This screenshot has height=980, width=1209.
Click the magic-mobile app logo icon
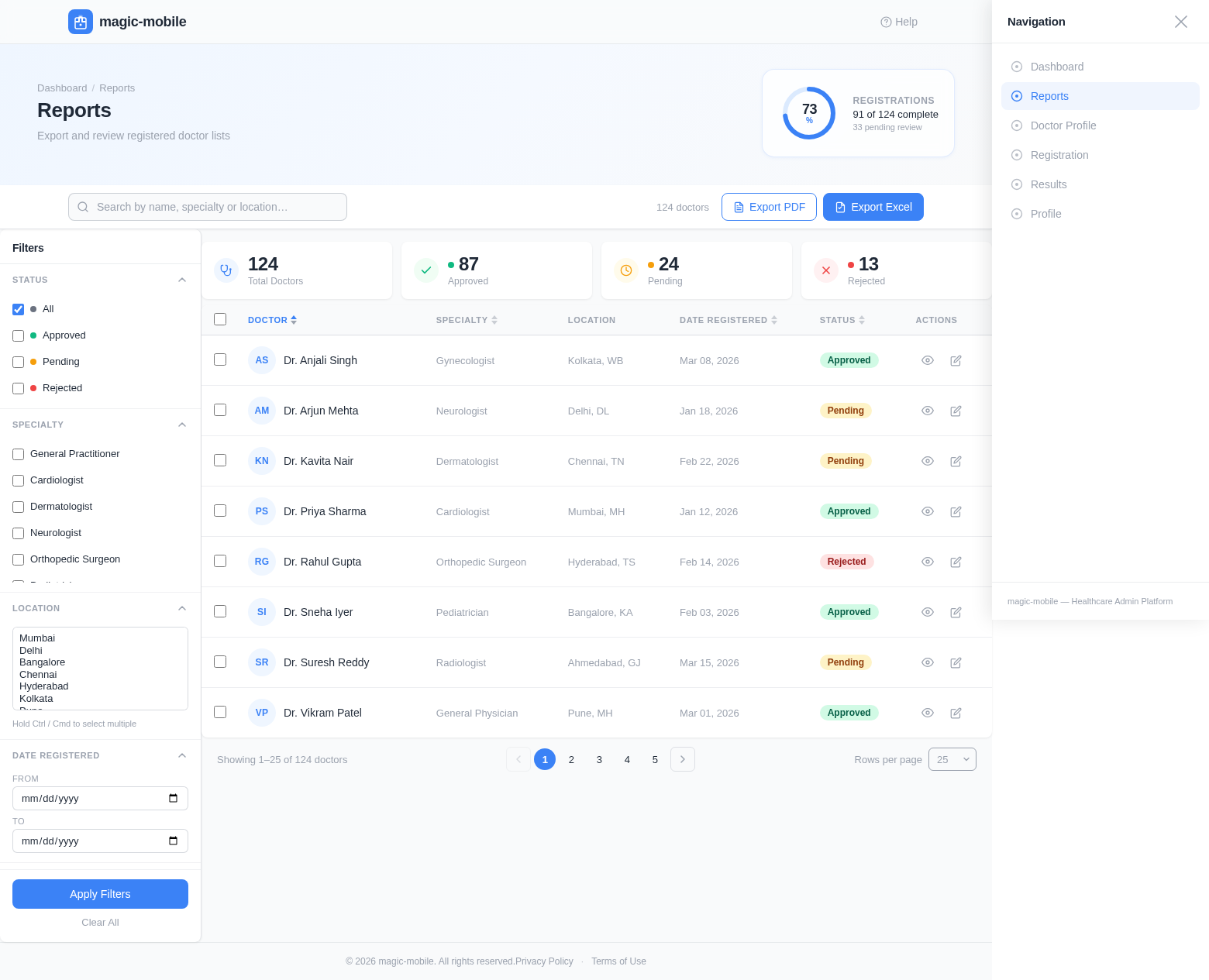[81, 22]
